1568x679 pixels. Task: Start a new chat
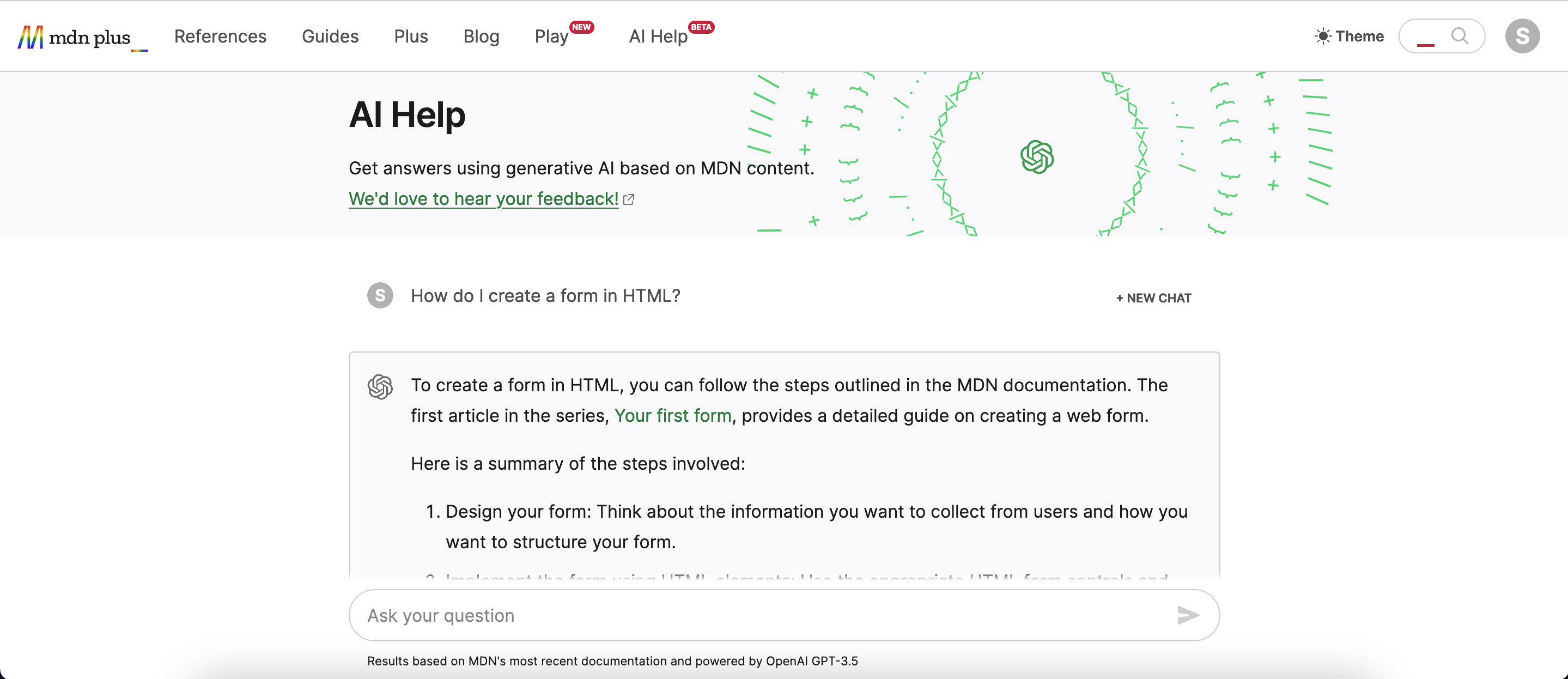pos(1153,298)
